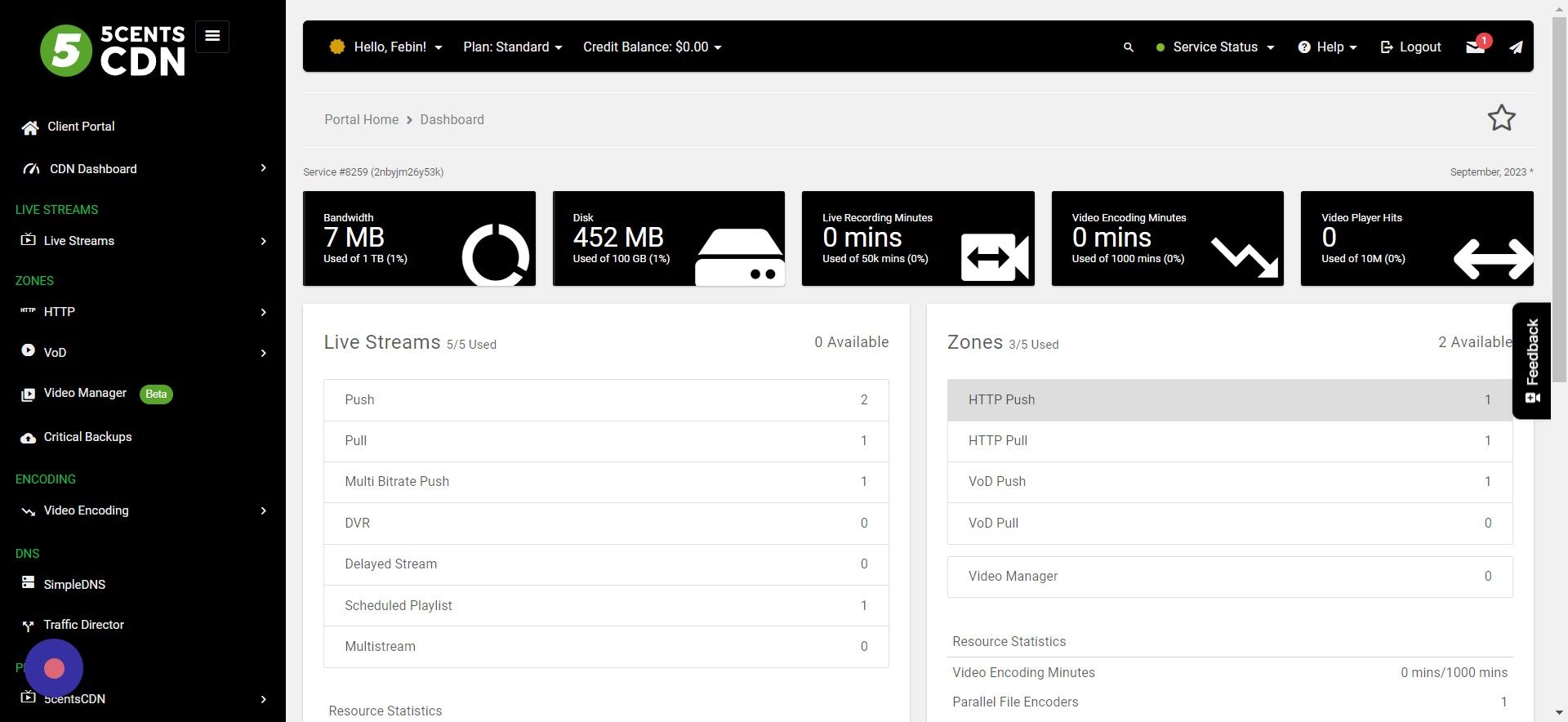Open Critical Backups menu item
Viewport: 1568px width, 722px height.
coord(87,437)
